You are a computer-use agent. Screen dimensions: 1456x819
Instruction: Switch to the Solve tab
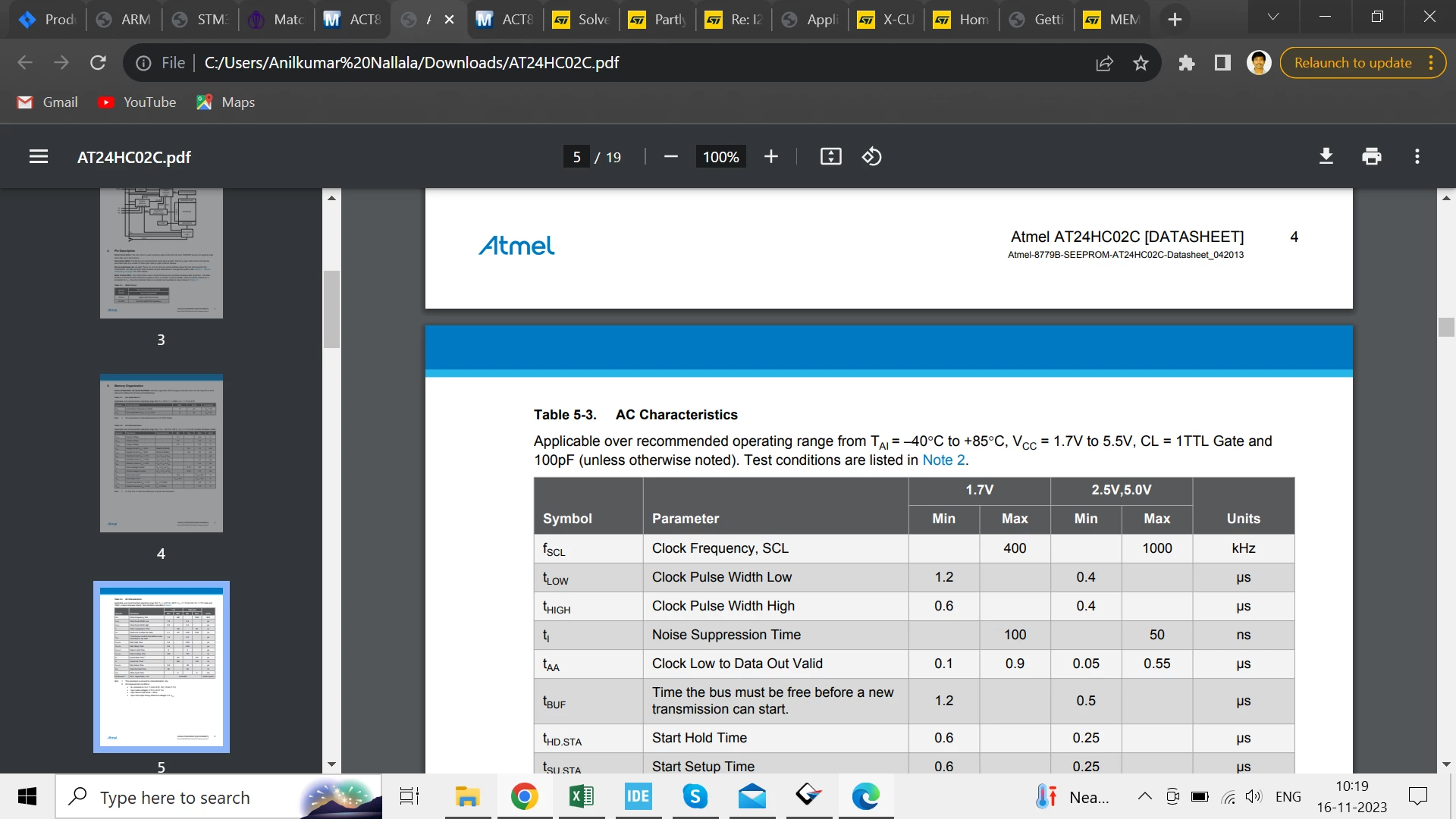[x=582, y=20]
